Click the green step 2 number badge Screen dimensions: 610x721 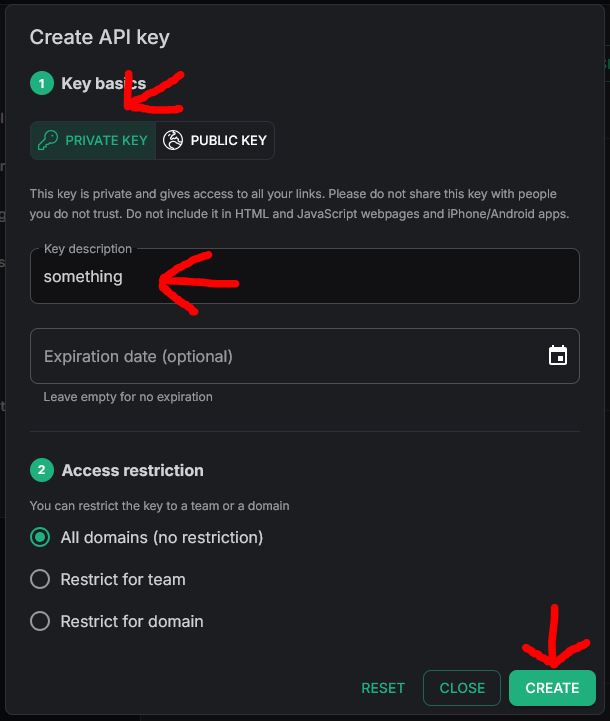click(41, 470)
